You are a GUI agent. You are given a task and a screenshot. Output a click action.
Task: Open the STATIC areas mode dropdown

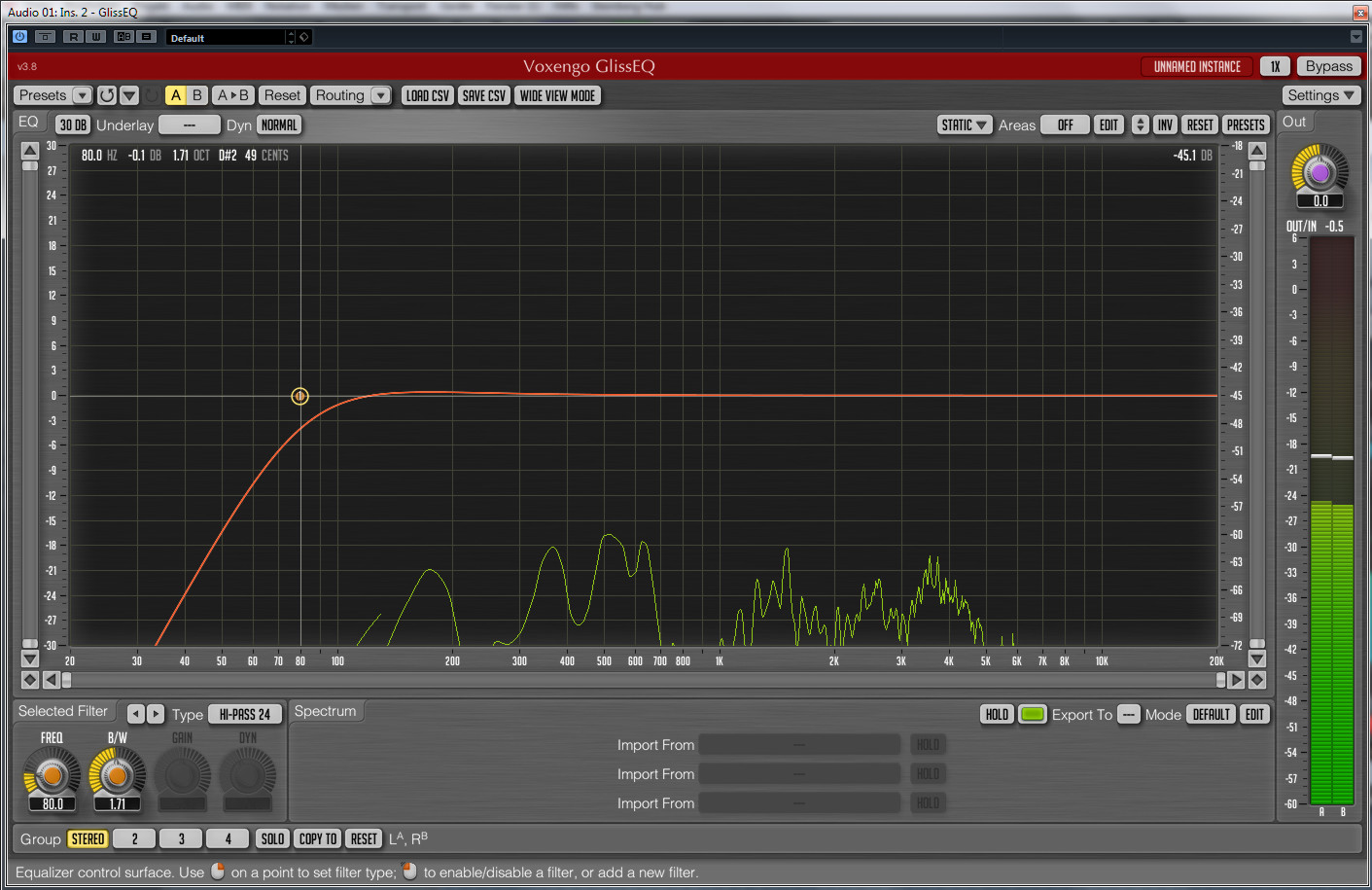click(x=965, y=125)
